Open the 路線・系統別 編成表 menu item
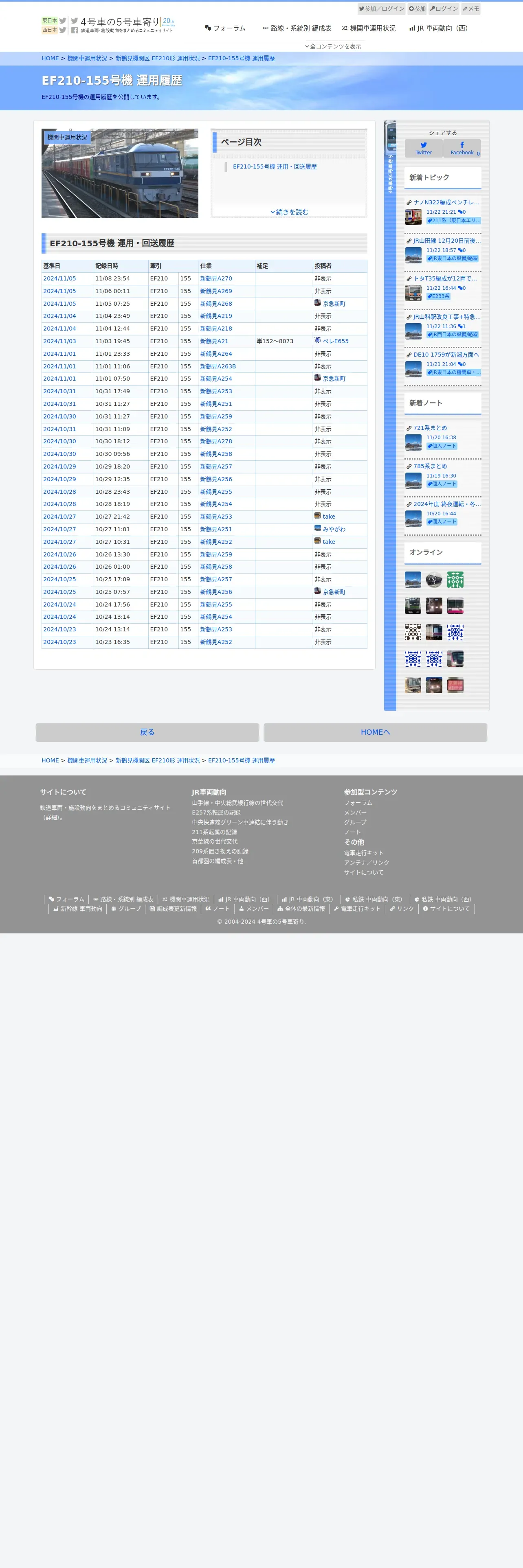523x1568 pixels. (x=297, y=28)
